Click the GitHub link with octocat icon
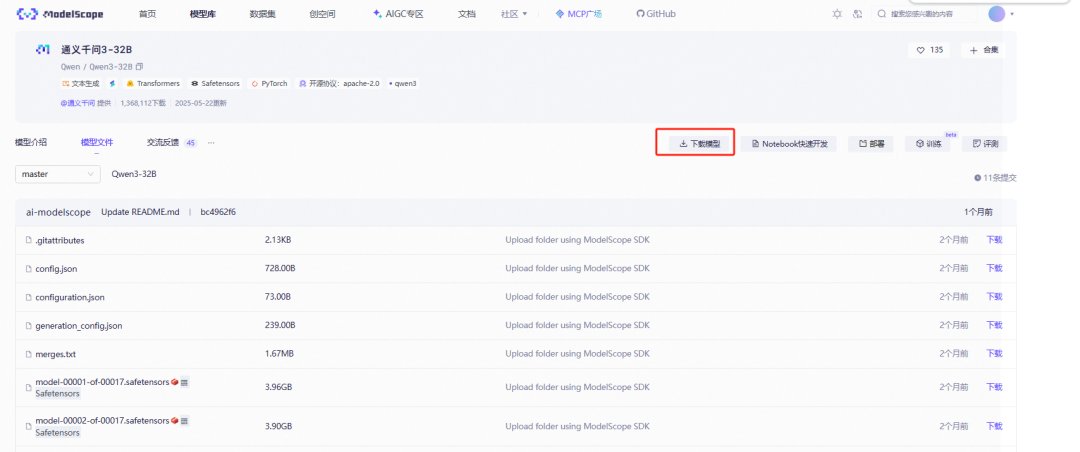Image resolution: width=1080 pixels, height=452 pixels. 655,14
